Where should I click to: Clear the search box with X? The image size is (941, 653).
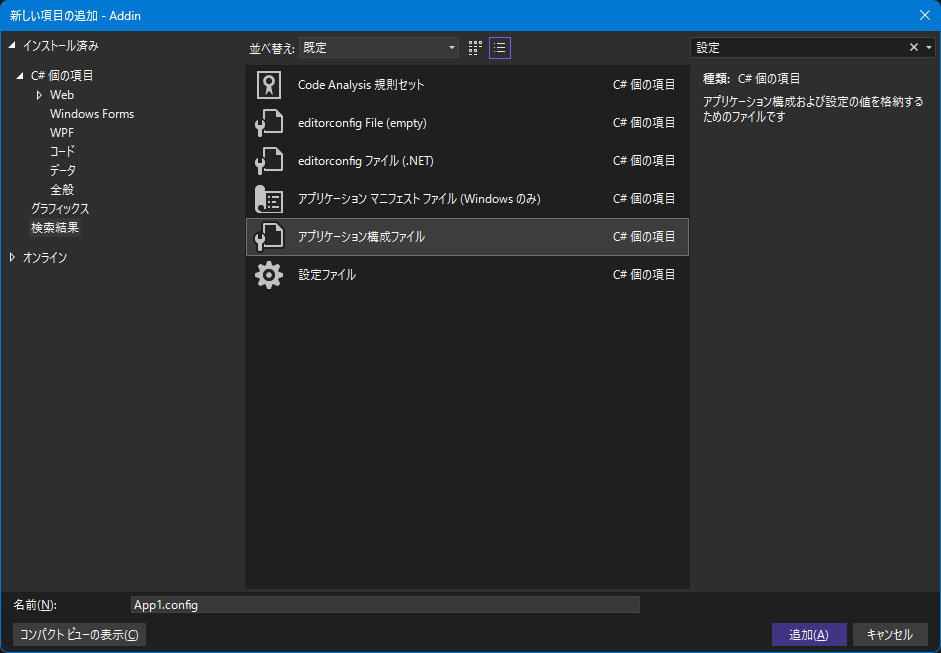point(913,47)
